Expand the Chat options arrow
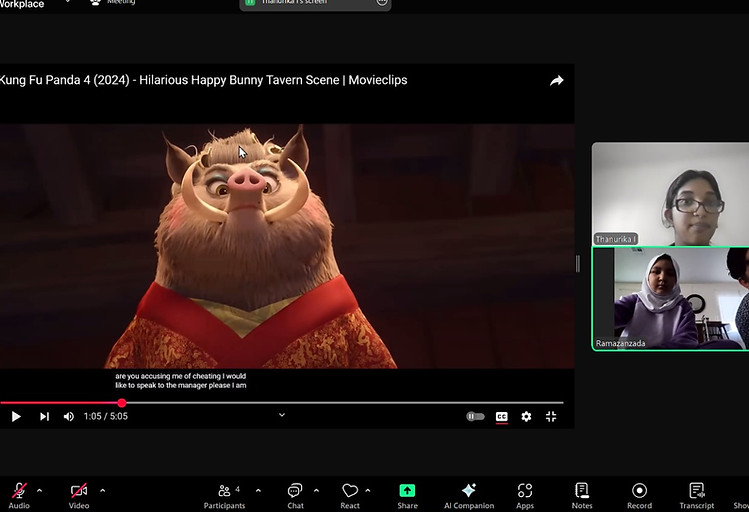Viewport: 749px width, 512px height. click(x=316, y=491)
